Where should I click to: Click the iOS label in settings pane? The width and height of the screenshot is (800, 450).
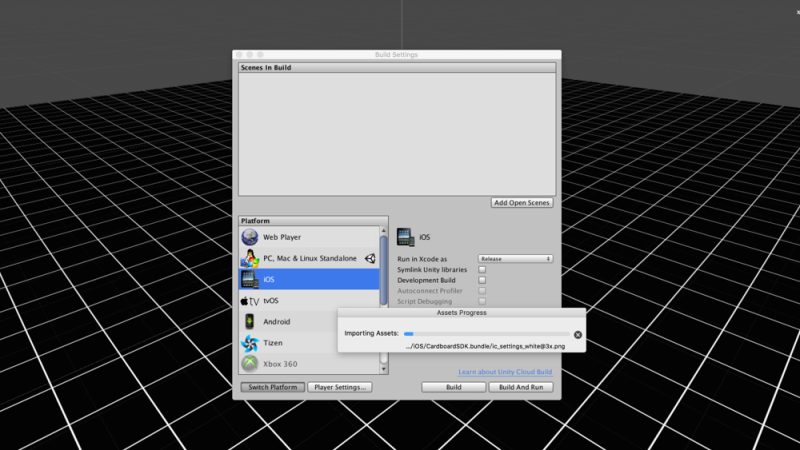point(424,237)
